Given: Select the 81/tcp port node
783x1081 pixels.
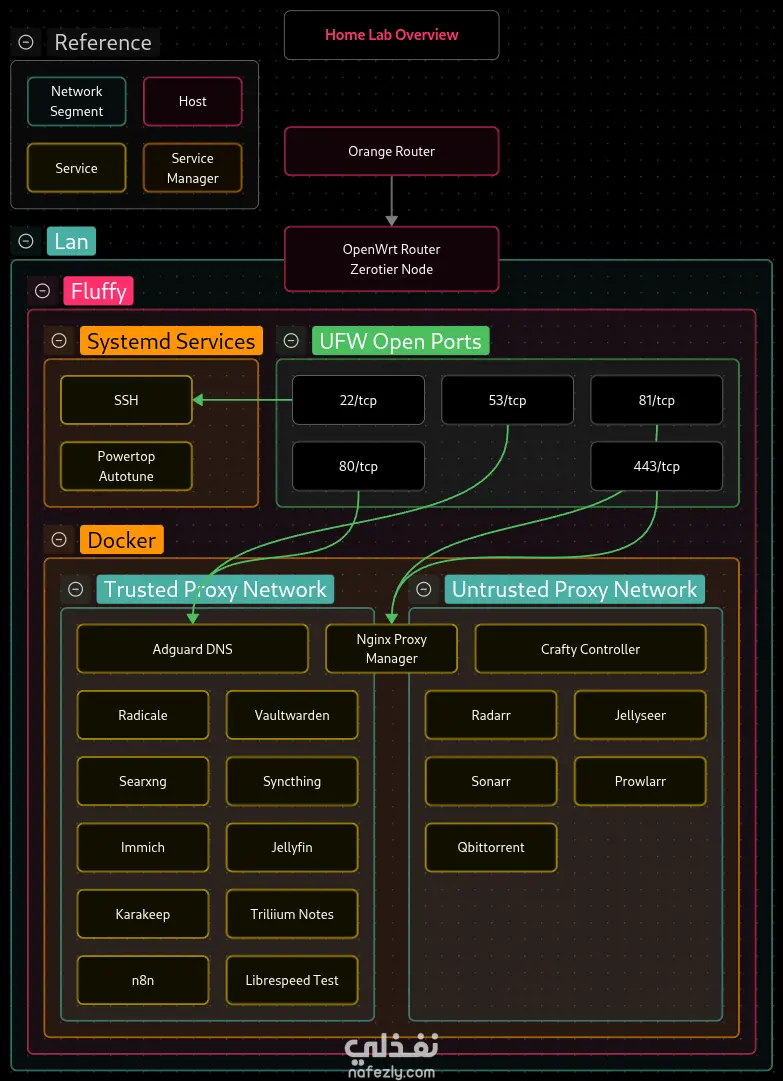Looking at the screenshot, I should pyautogui.click(x=656, y=400).
